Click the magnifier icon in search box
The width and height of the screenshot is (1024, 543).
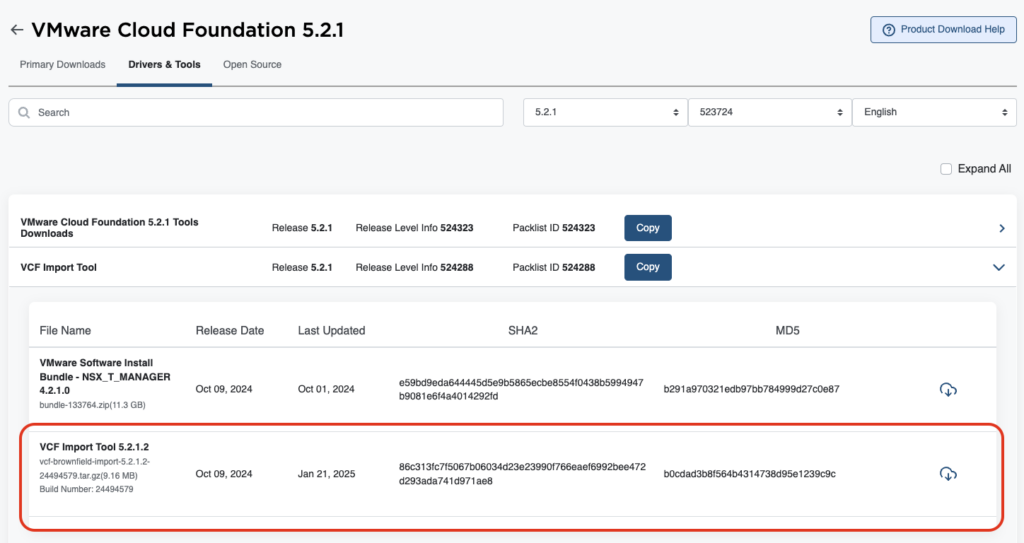(x=24, y=113)
